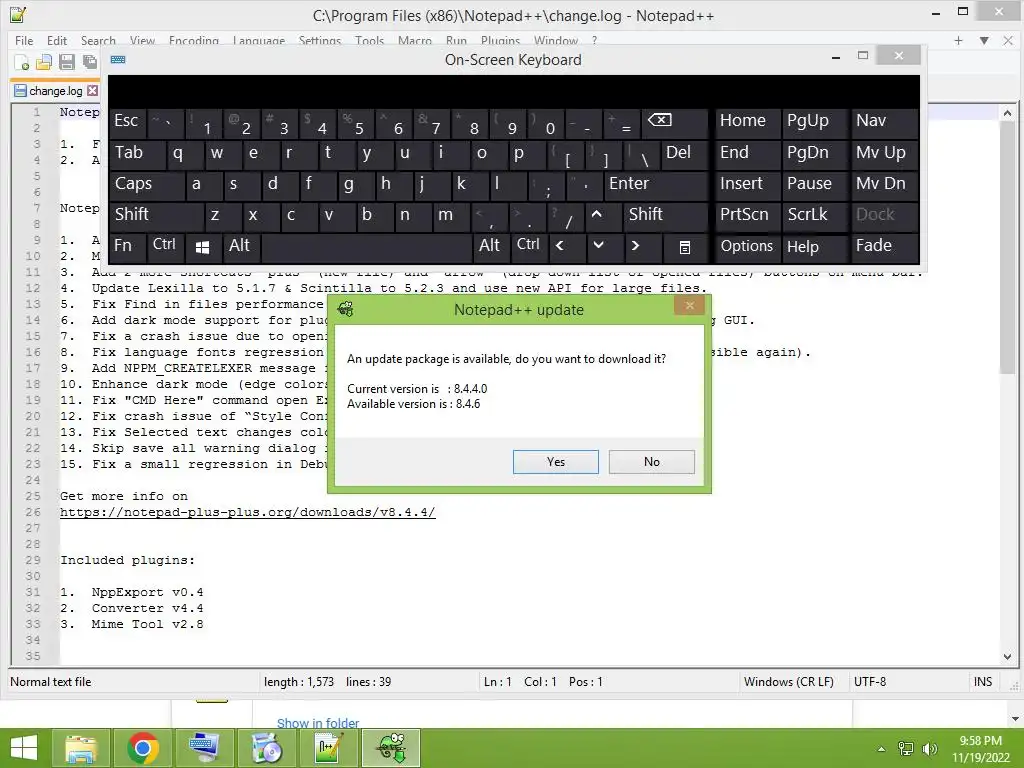This screenshot has height=768, width=1024.
Task: Open Notepad++ taskbar icon
Action: click(x=328, y=748)
